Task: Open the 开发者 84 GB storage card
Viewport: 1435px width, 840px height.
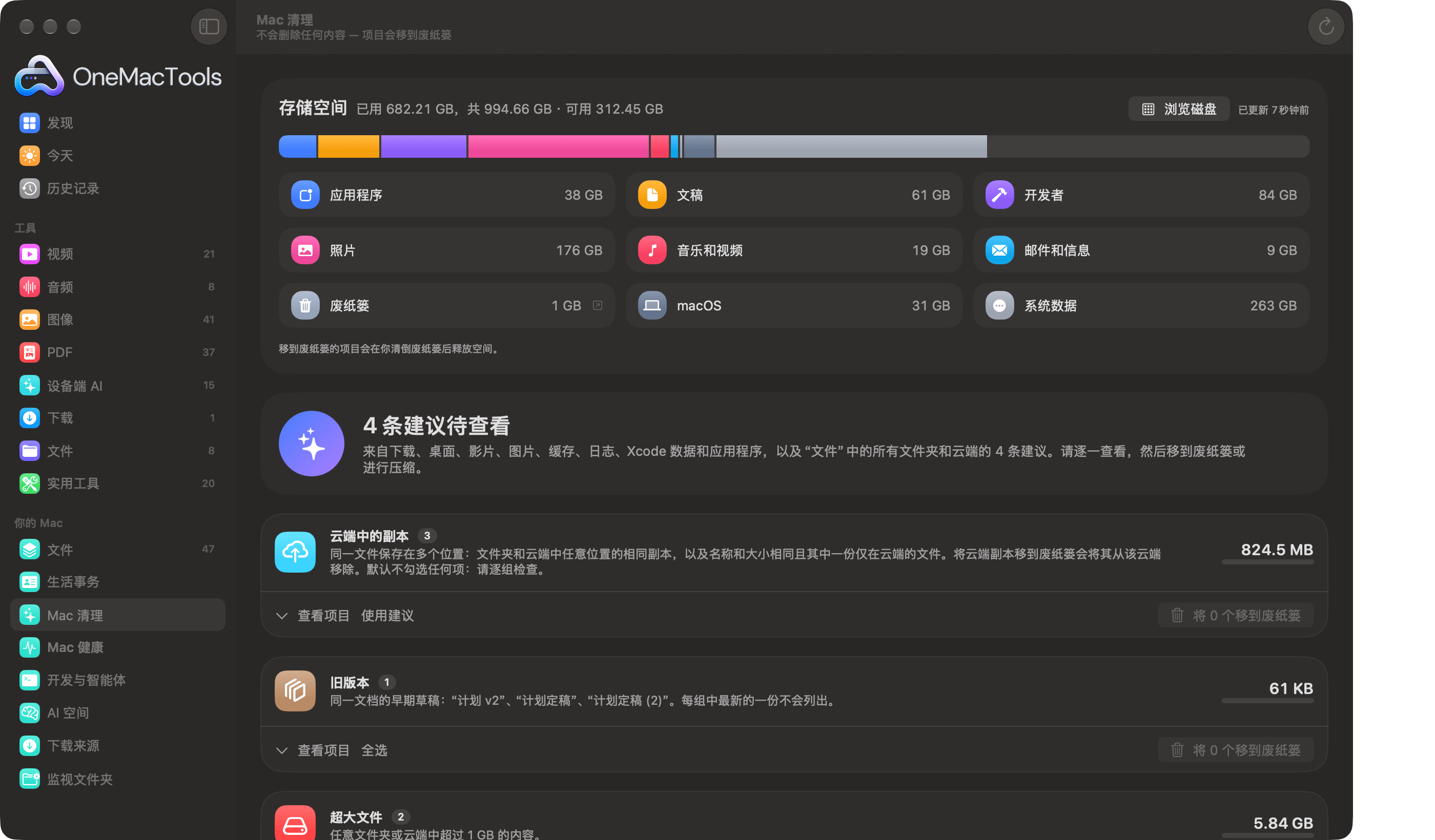Action: coord(1141,195)
